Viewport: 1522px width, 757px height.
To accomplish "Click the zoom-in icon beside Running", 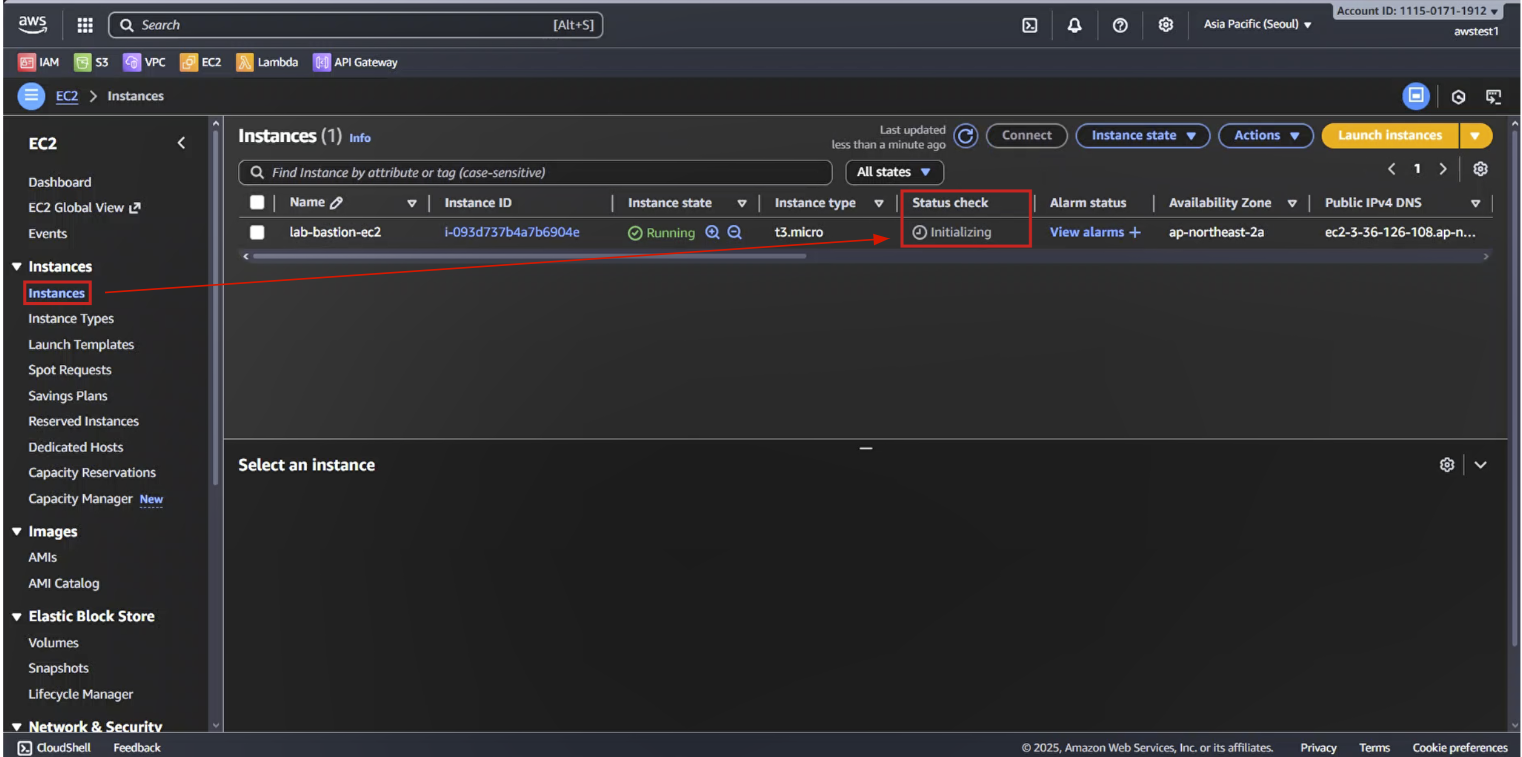I will point(712,232).
